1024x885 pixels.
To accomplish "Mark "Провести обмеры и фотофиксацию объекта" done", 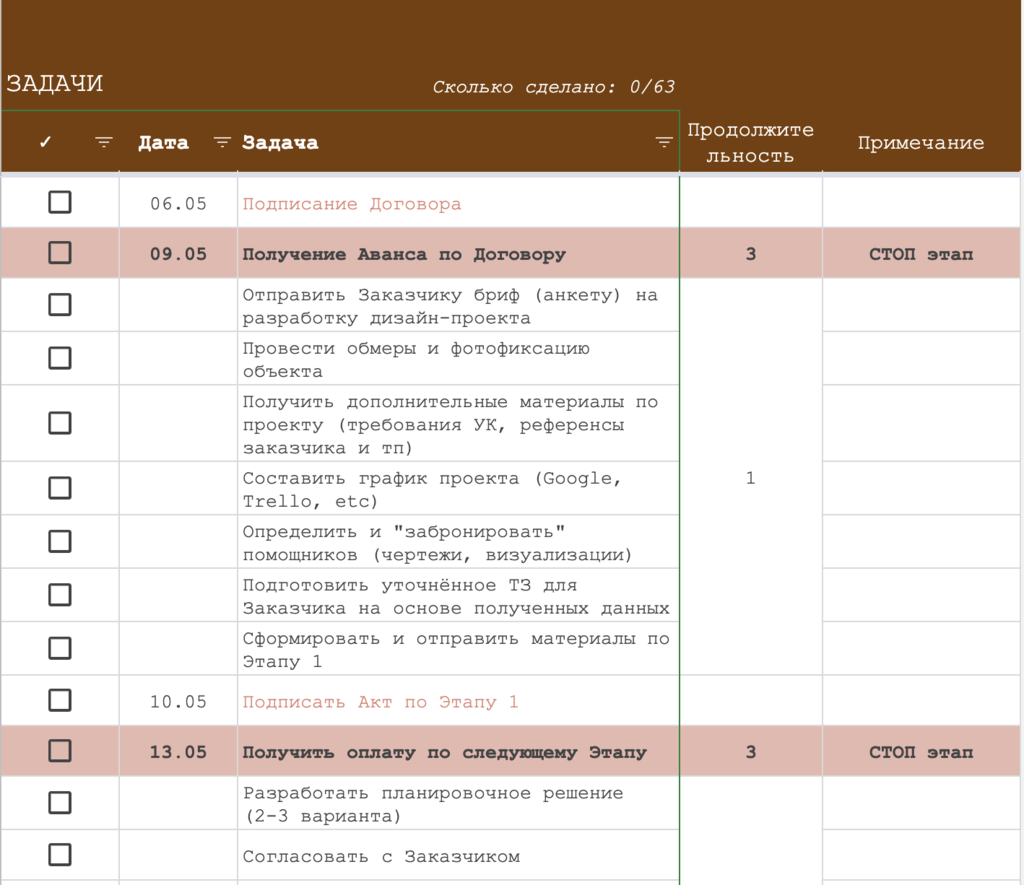I will (59, 357).
